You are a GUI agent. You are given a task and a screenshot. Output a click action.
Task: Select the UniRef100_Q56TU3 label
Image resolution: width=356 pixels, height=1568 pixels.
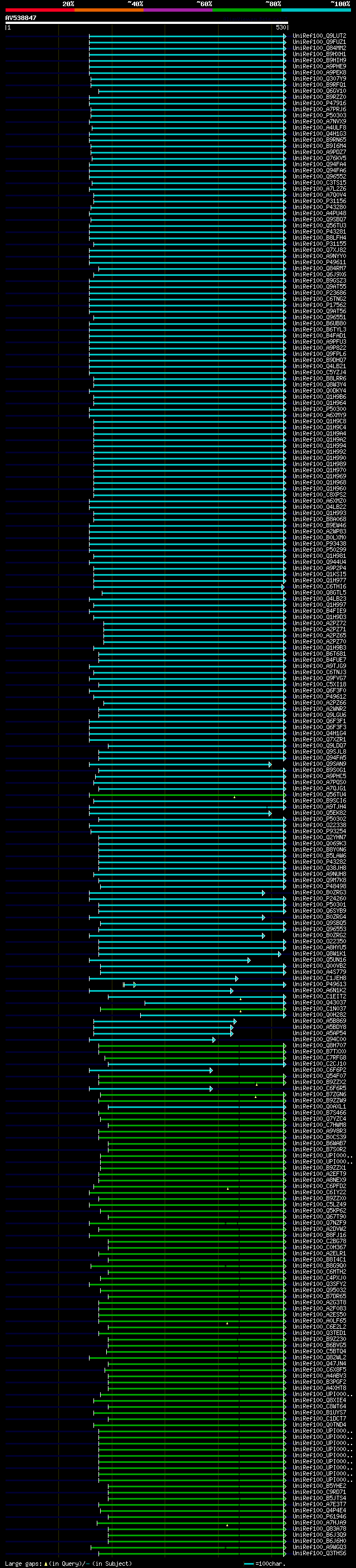[319, 225]
